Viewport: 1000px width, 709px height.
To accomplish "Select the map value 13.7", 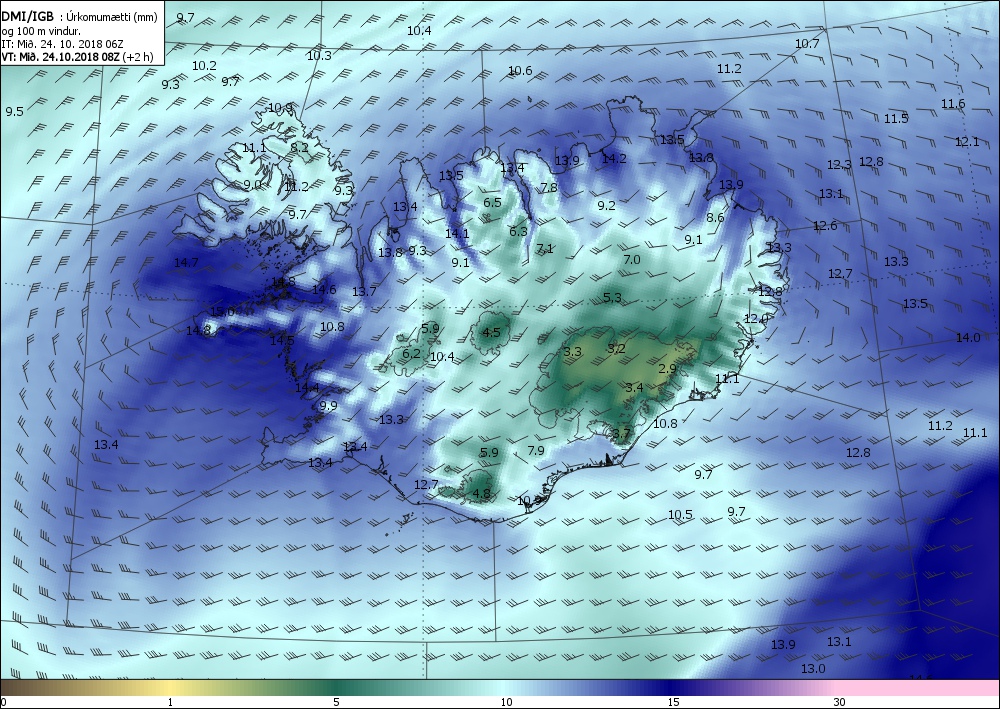I will click(x=364, y=292).
